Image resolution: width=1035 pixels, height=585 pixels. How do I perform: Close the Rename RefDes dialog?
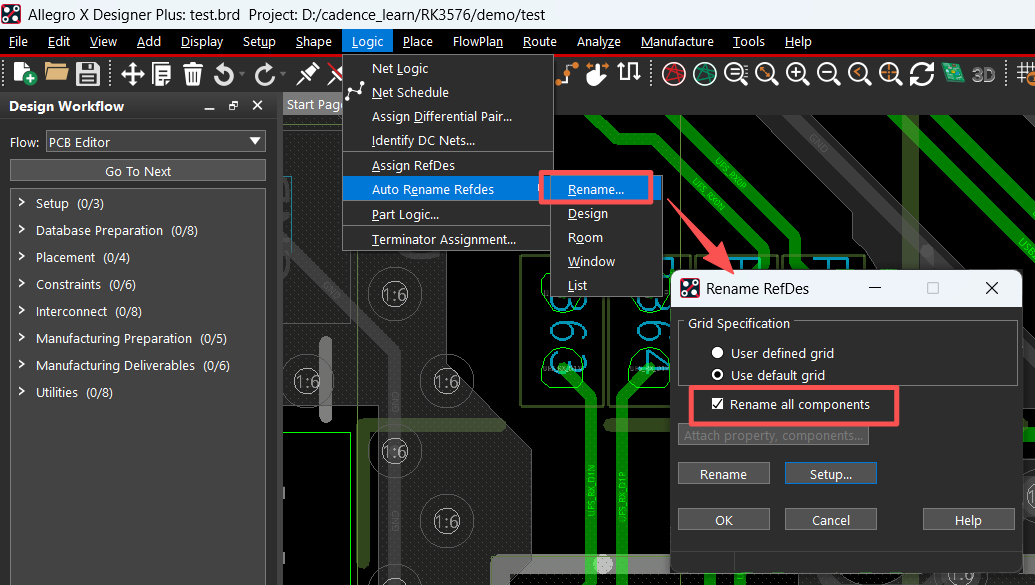click(991, 288)
